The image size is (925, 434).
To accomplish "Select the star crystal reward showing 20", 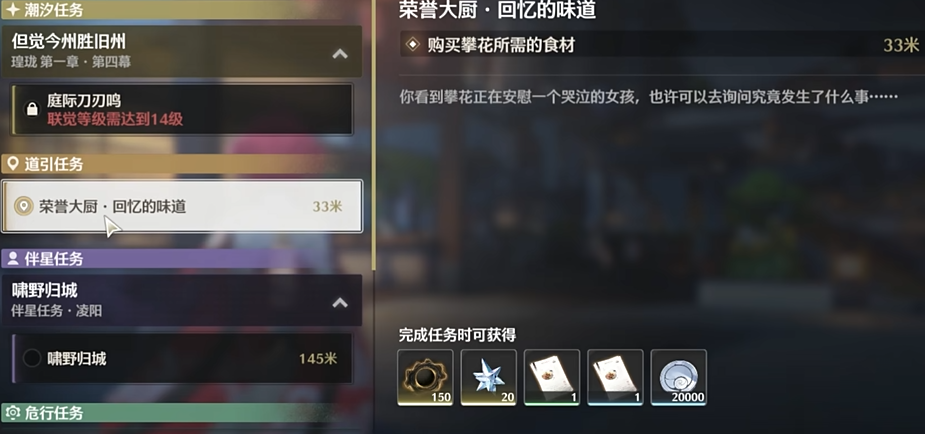I will click(488, 377).
